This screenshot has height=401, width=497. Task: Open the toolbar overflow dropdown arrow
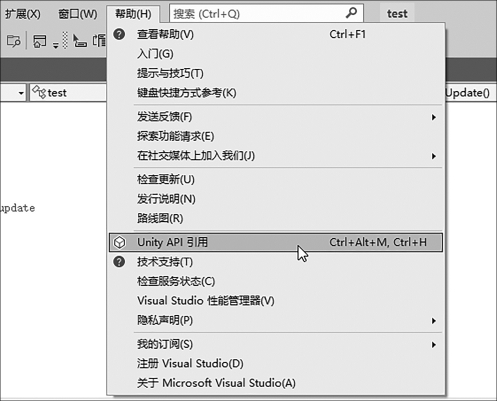click(x=55, y=45)
